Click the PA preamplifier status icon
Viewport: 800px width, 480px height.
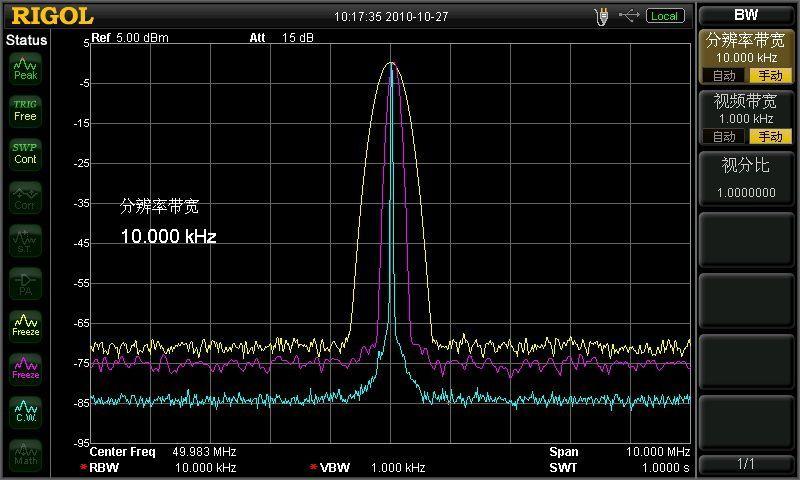(26, 284)
